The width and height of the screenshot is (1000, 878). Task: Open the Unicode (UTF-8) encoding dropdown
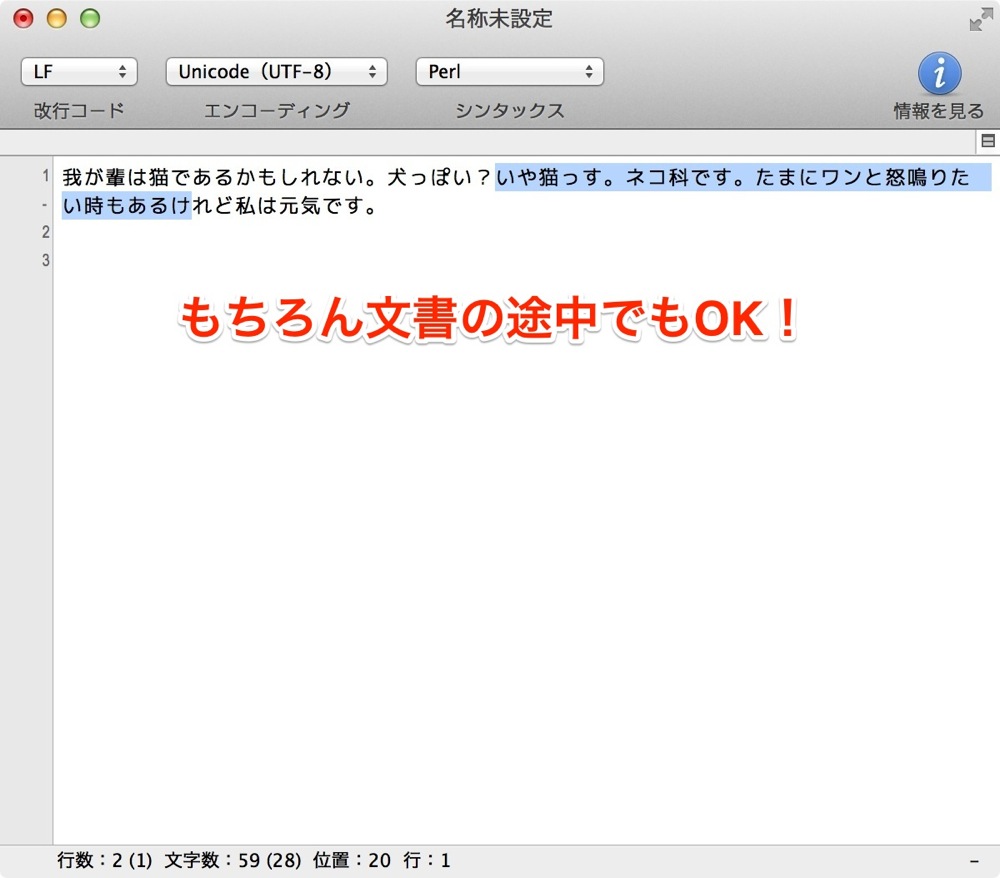[x=276, y=71]
